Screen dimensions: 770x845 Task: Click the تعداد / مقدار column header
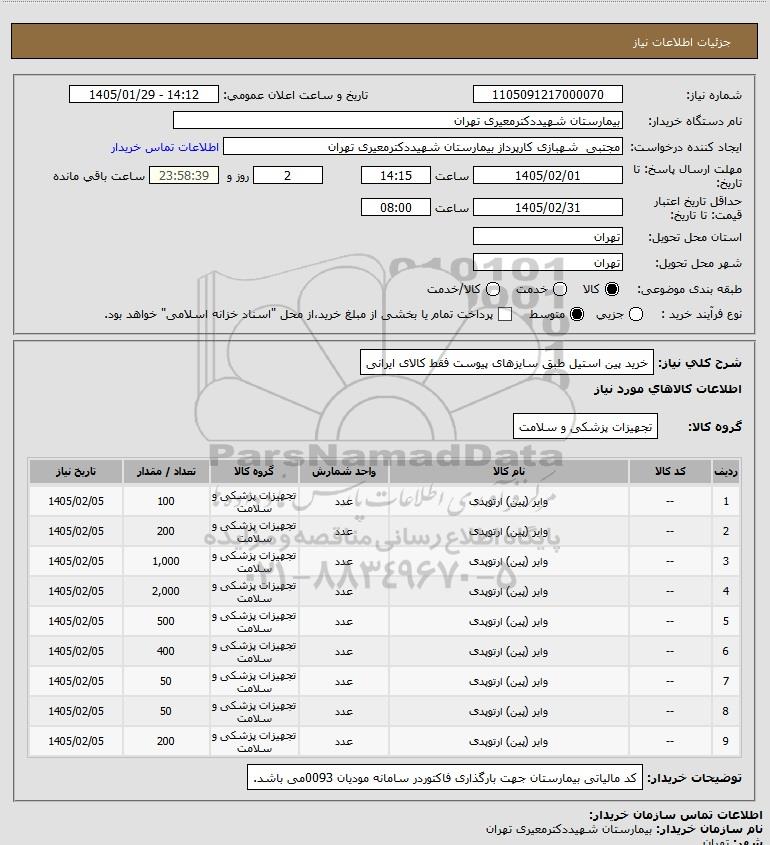pyautogui.click(x=166, y=472)
